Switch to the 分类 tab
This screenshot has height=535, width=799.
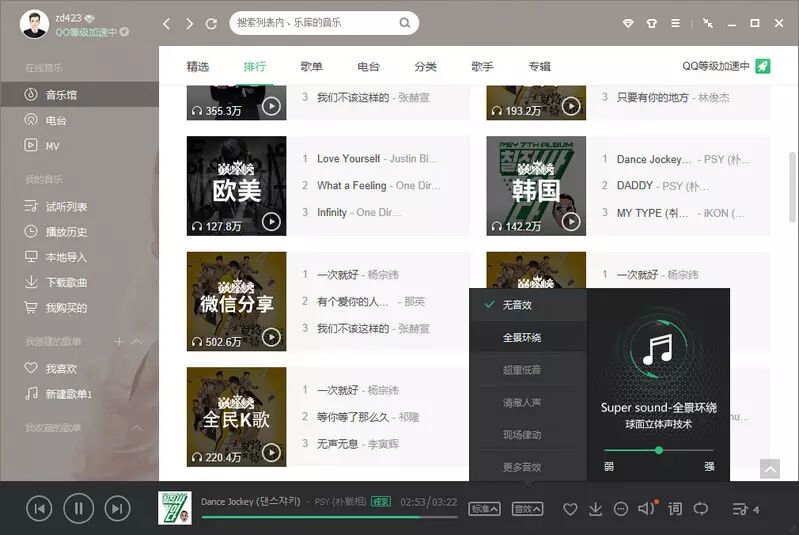tap(425, 67)
